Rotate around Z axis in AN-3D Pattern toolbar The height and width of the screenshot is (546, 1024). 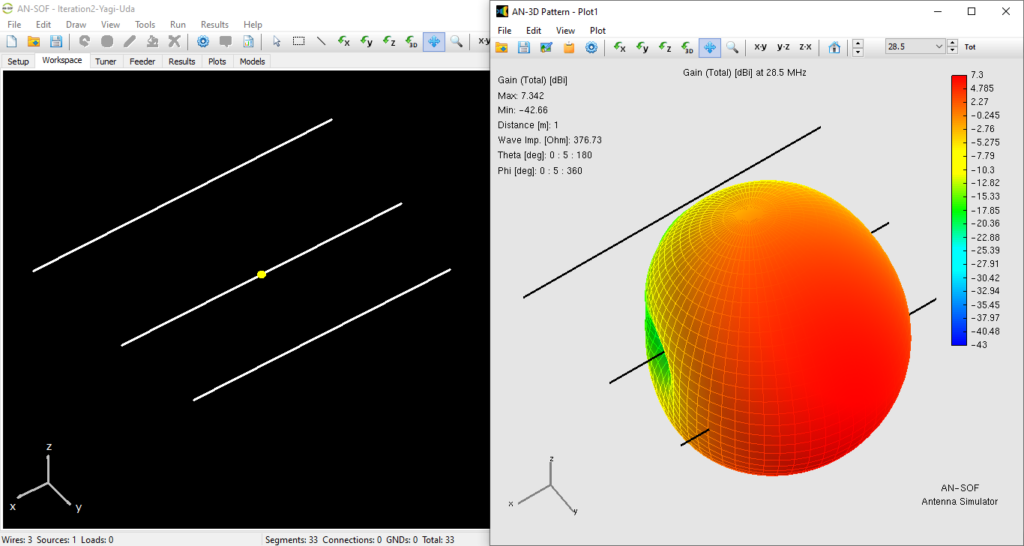(x=665, y=47)
